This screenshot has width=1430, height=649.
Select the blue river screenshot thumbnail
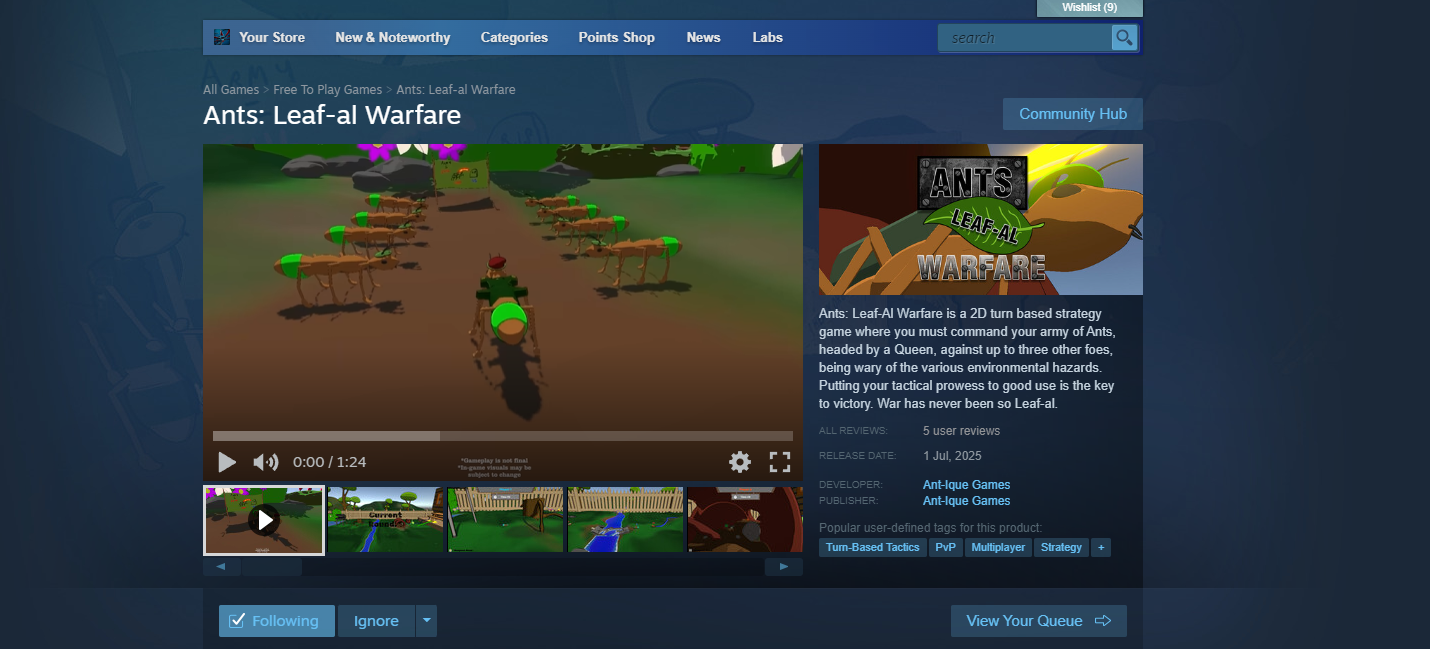[625, 520]
